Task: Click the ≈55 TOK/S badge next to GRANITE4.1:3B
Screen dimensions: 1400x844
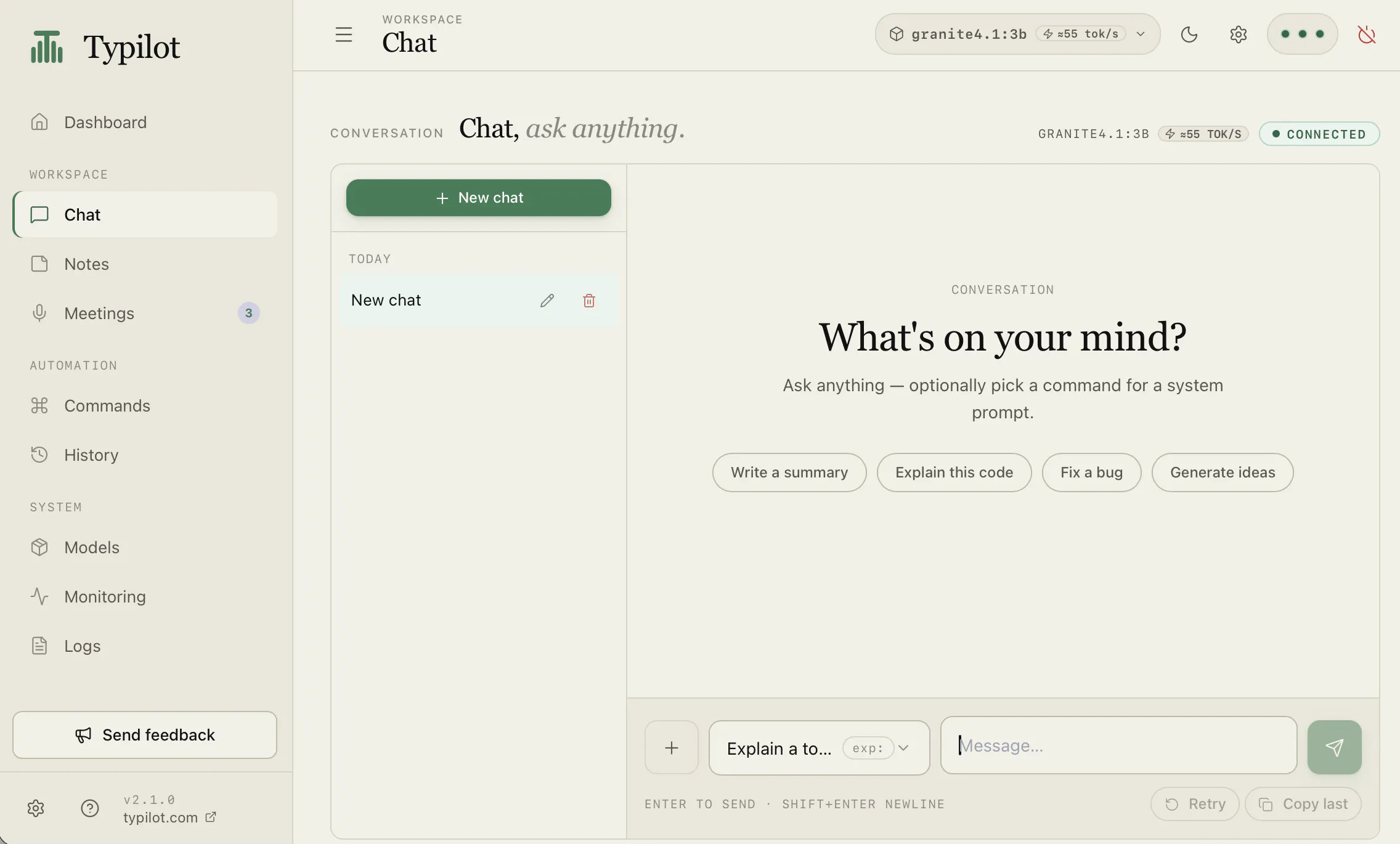Action: tap(1203, 134)
